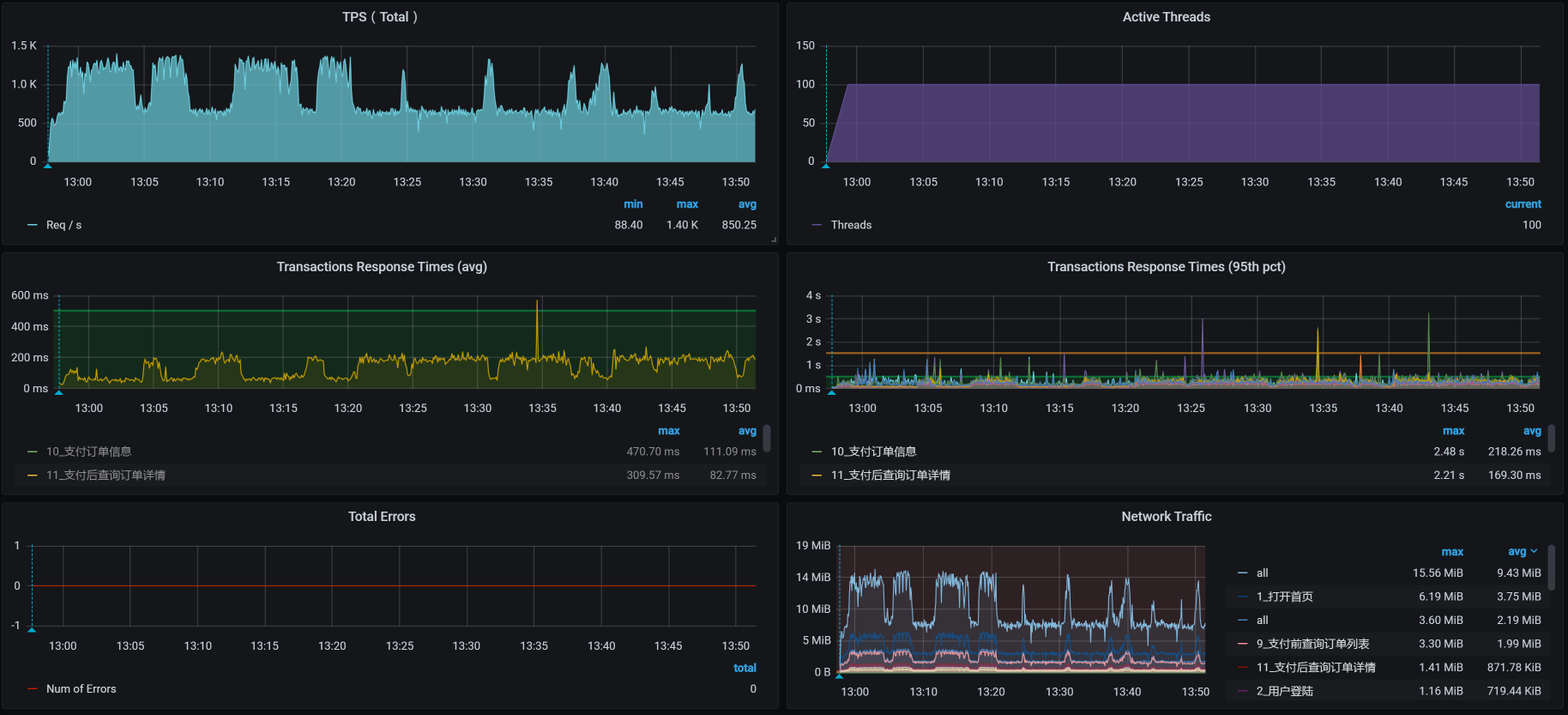Click the red Num of Errors color line
This screenshot has height=715, width=1568.
point(33,689)
